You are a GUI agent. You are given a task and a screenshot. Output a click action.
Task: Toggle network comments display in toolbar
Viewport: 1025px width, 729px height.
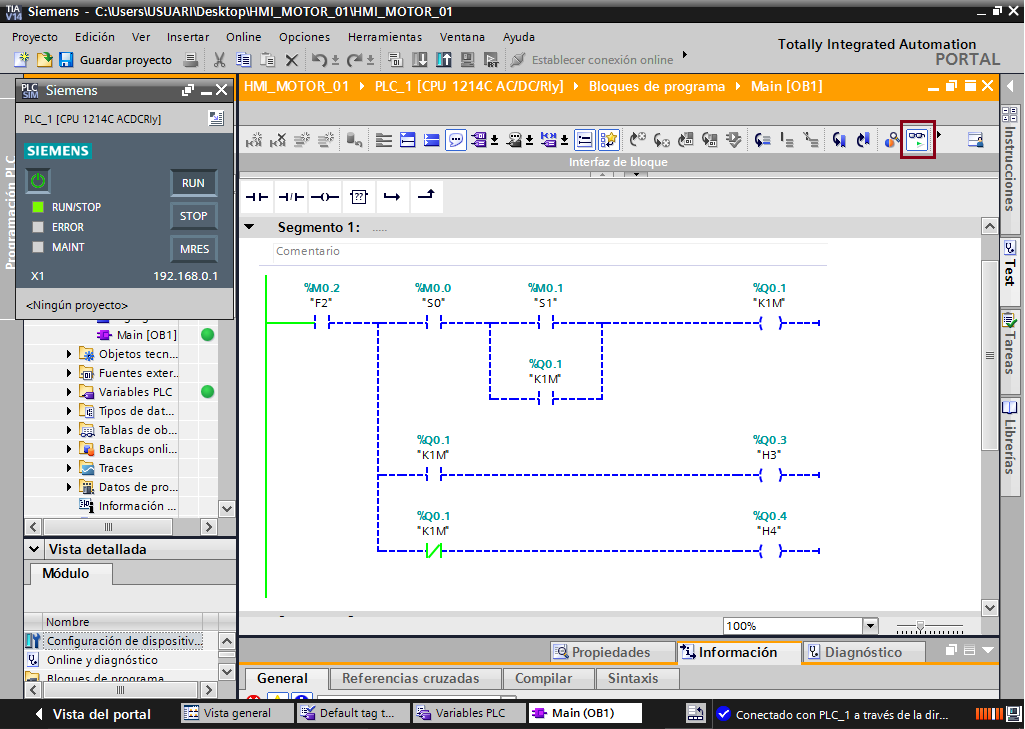click(455, 141)
